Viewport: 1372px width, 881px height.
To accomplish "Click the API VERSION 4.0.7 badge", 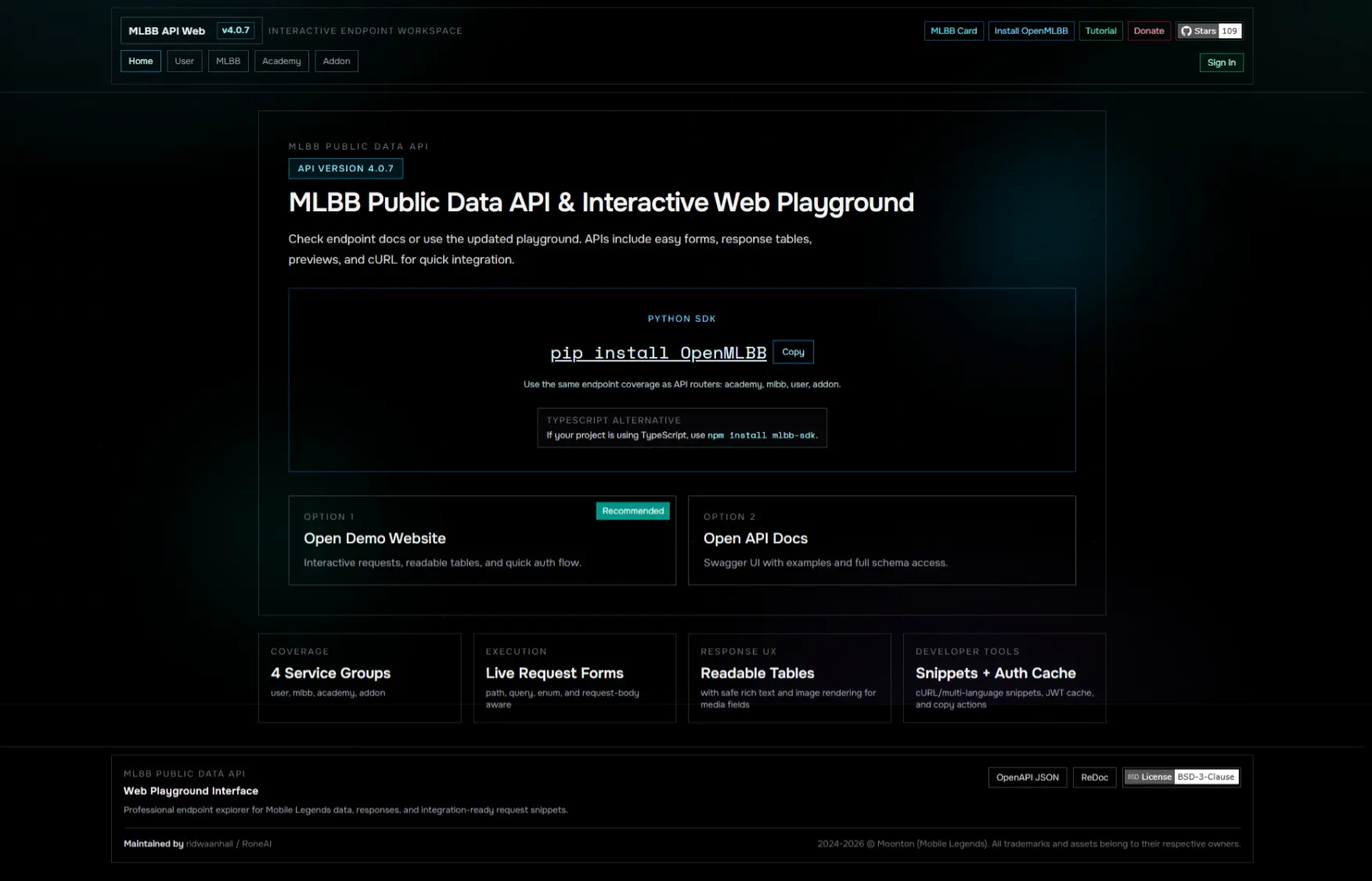I will pyautogui.click(x=346, y=168).
